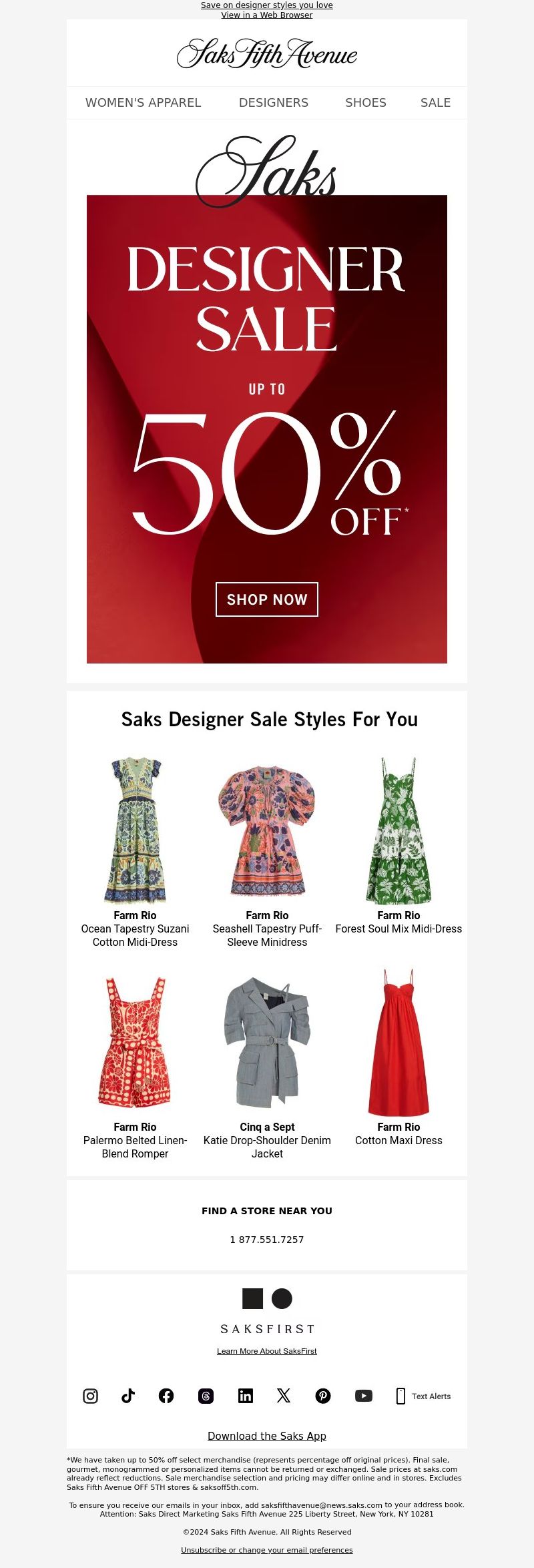Open View in a Web Browser link
This screenshot has height=1568, width=534.
(267, 15)
